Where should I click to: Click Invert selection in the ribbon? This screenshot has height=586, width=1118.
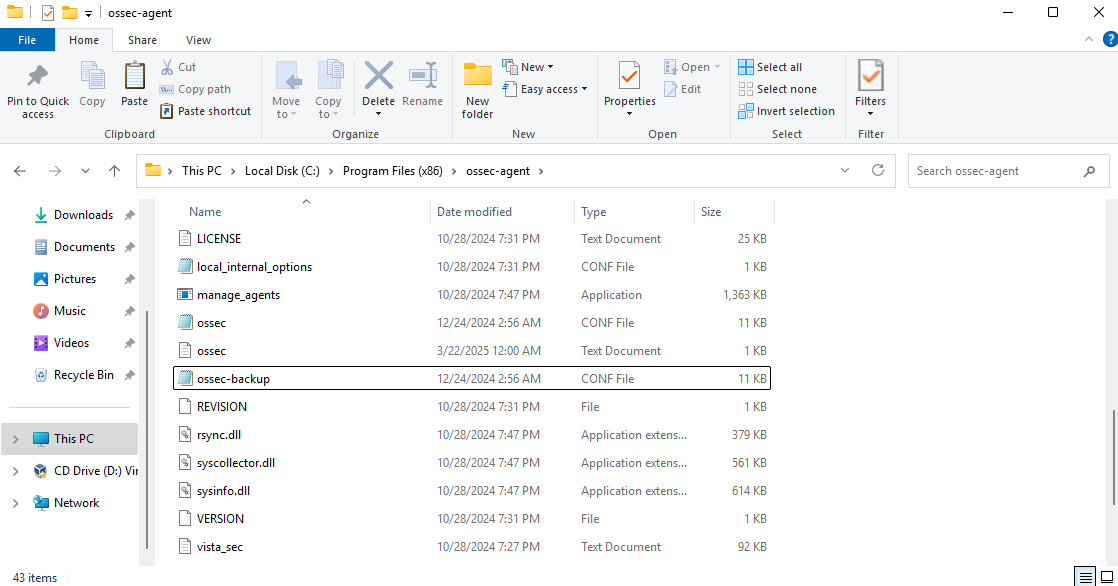[787, 111]
